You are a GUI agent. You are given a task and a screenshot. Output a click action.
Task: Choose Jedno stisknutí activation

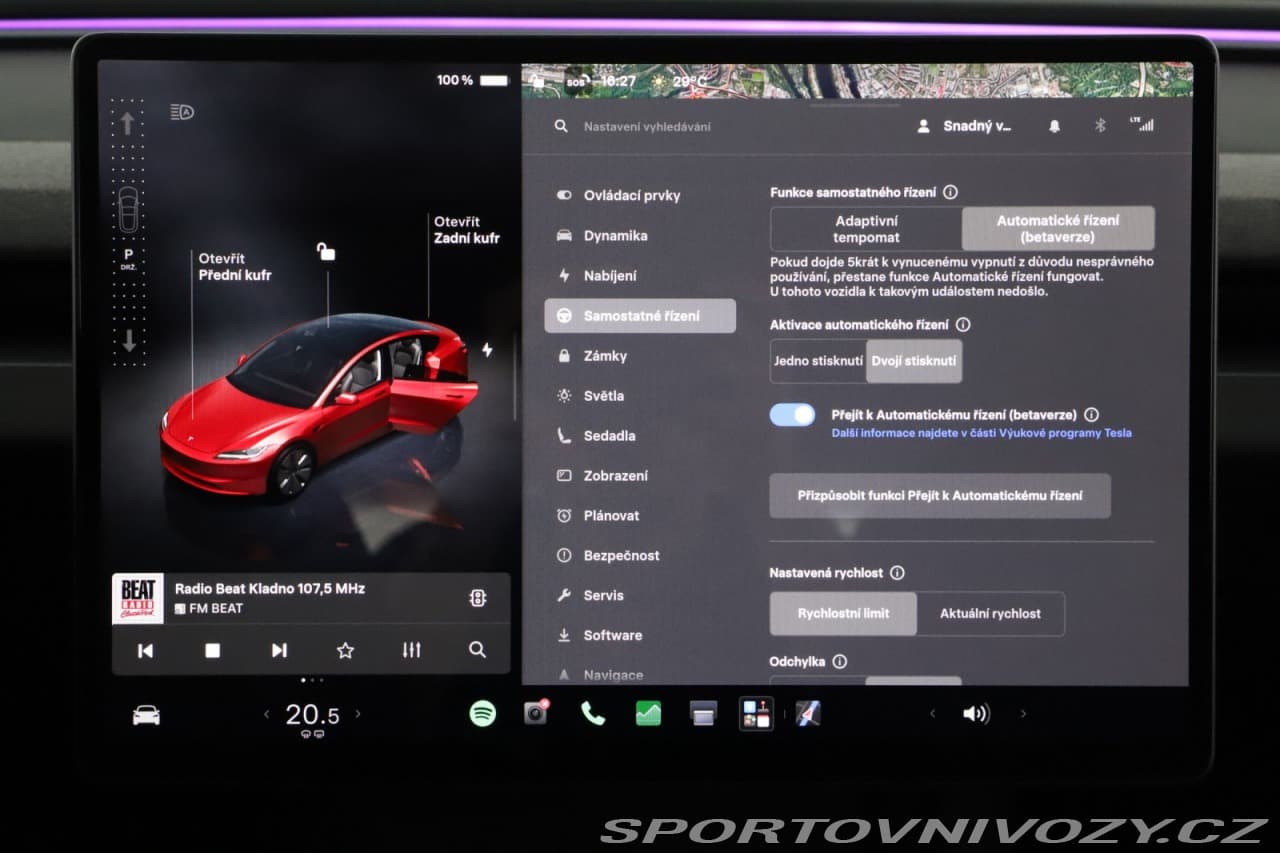coord(818,361)
